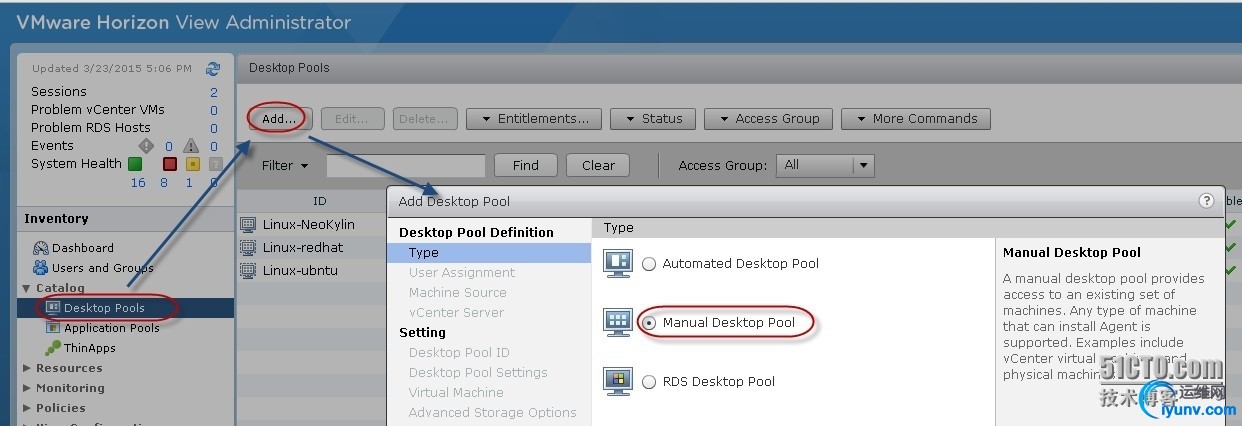Click the refresh icon beside Updated timestamp
The height and width of the screenshot is (426, 1242).
click(212, 69)
